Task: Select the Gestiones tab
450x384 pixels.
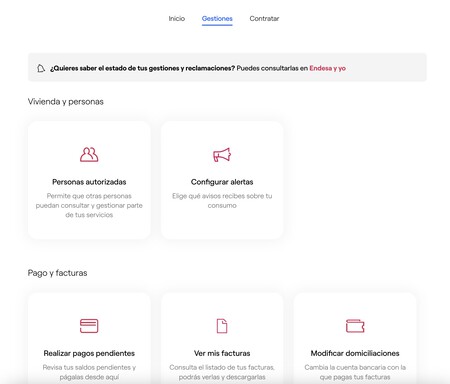Action: [x=217, y=19]
